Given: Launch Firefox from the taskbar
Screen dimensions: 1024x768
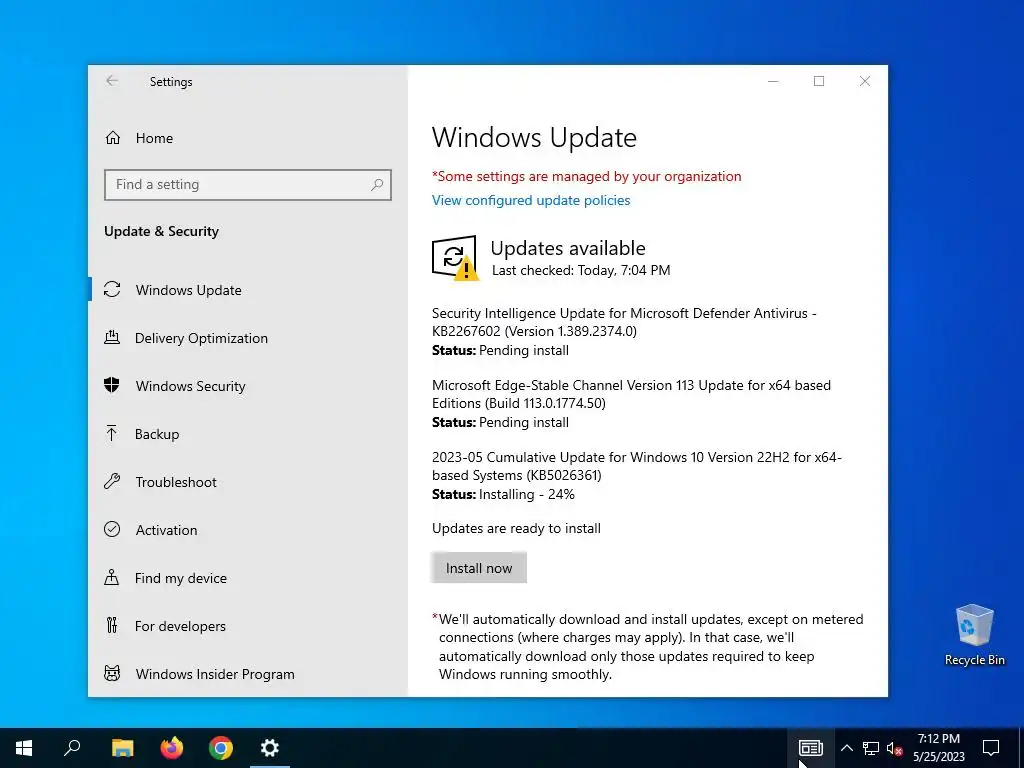Looking at the screenshot, I should click(172, 748).
